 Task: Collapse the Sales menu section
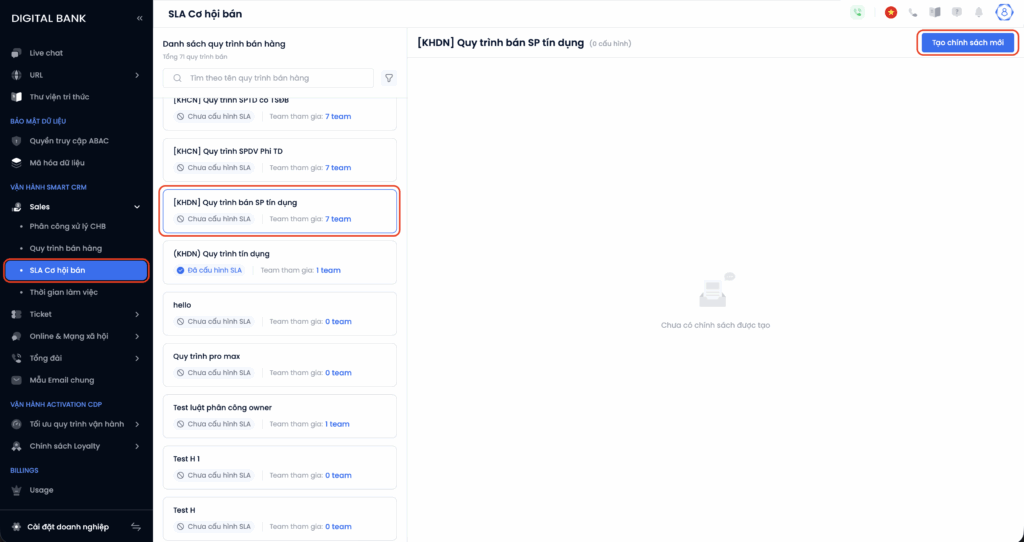pos(137,206)
